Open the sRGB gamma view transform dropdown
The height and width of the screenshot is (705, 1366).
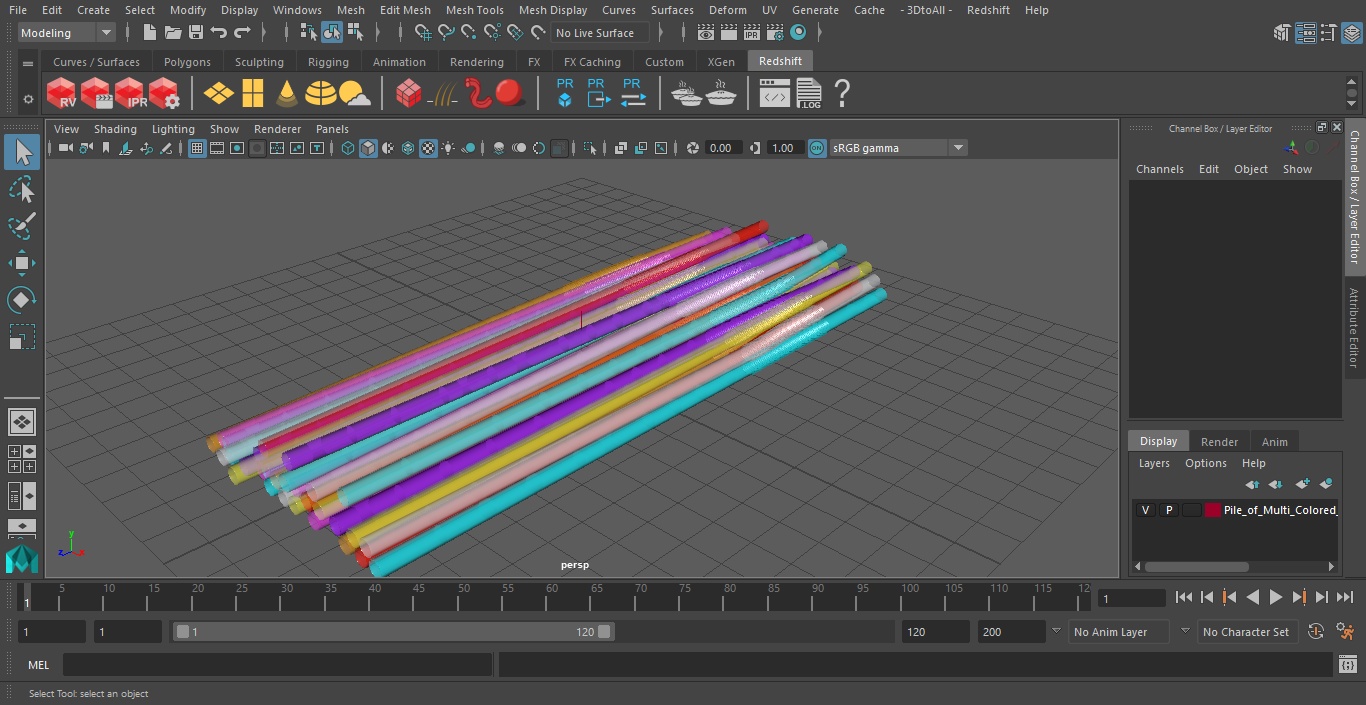pos(898,148)
